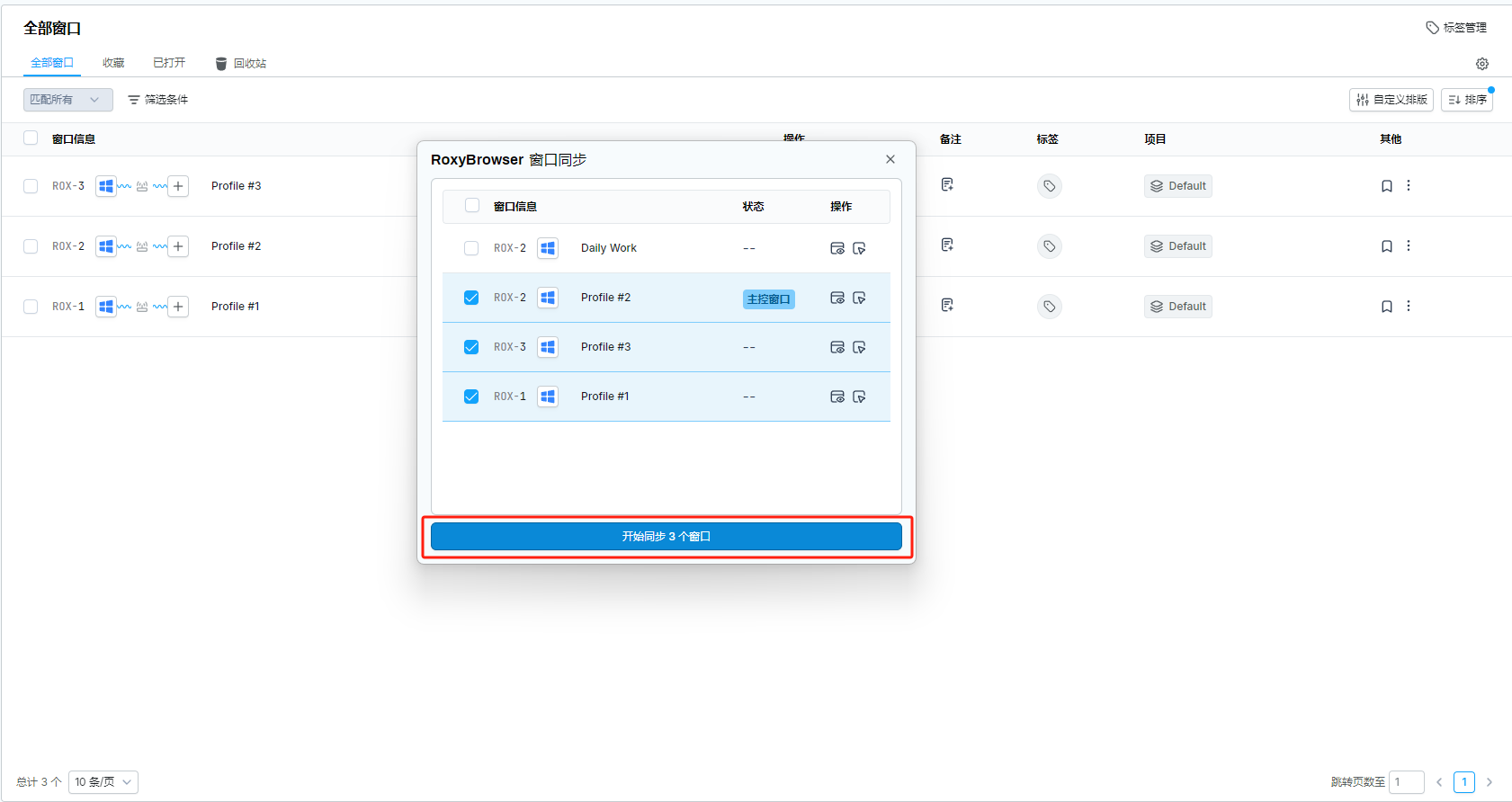This screenshot has width=1512, height=802.
Task: Click the 主控窗口 status badge
Action: (769, 299)
